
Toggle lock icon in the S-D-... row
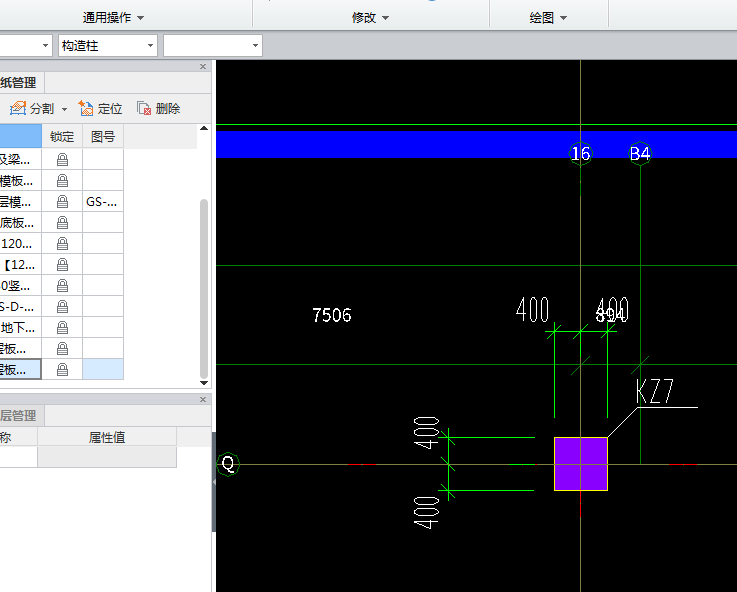[x=62, y=306]
